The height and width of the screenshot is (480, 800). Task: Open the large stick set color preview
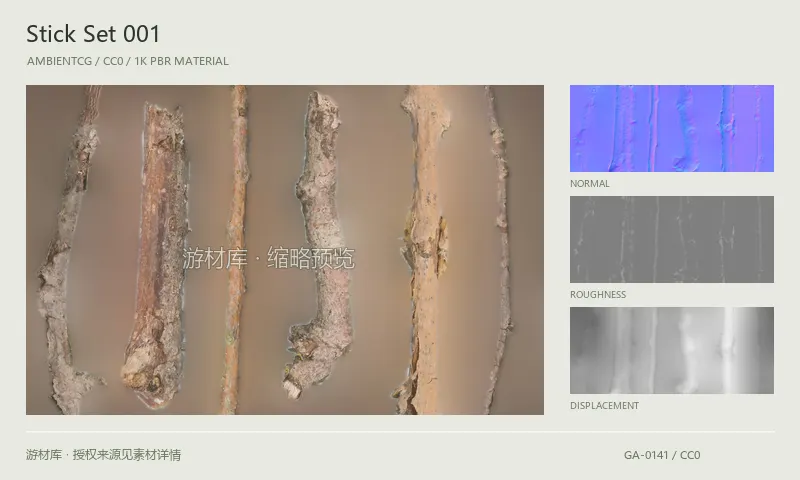click(x=285, y=249)
